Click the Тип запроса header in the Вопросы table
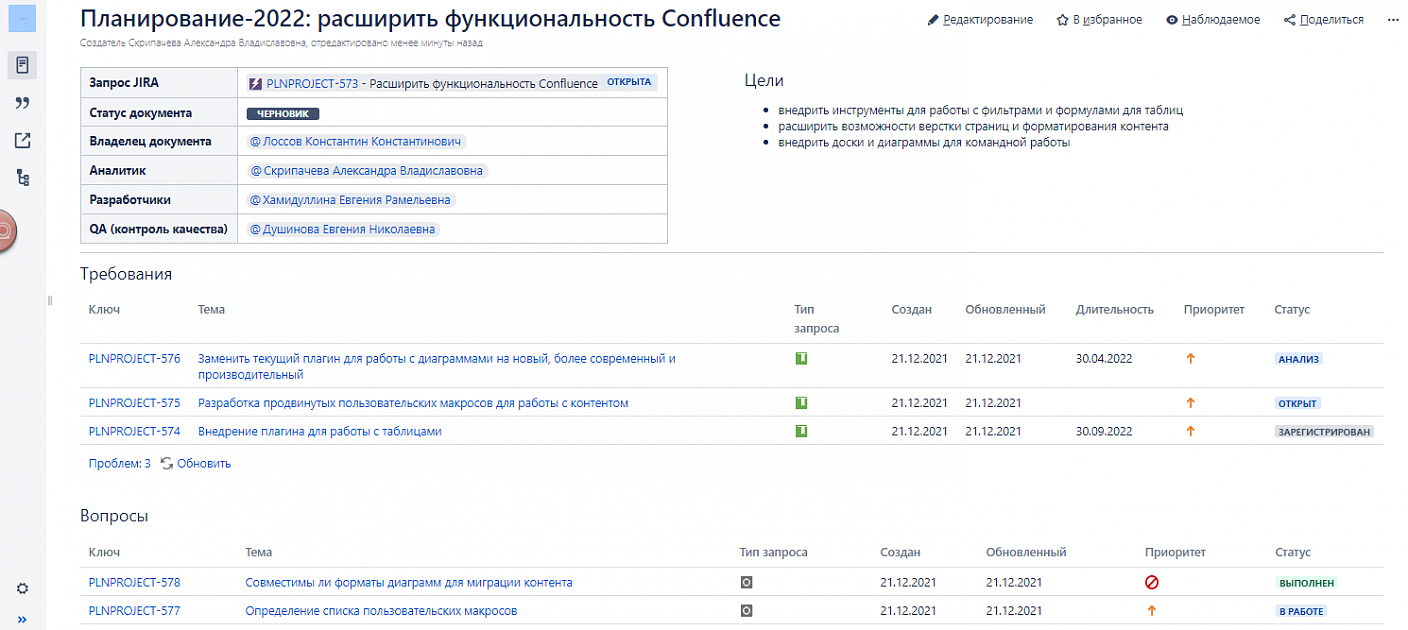 773,552
